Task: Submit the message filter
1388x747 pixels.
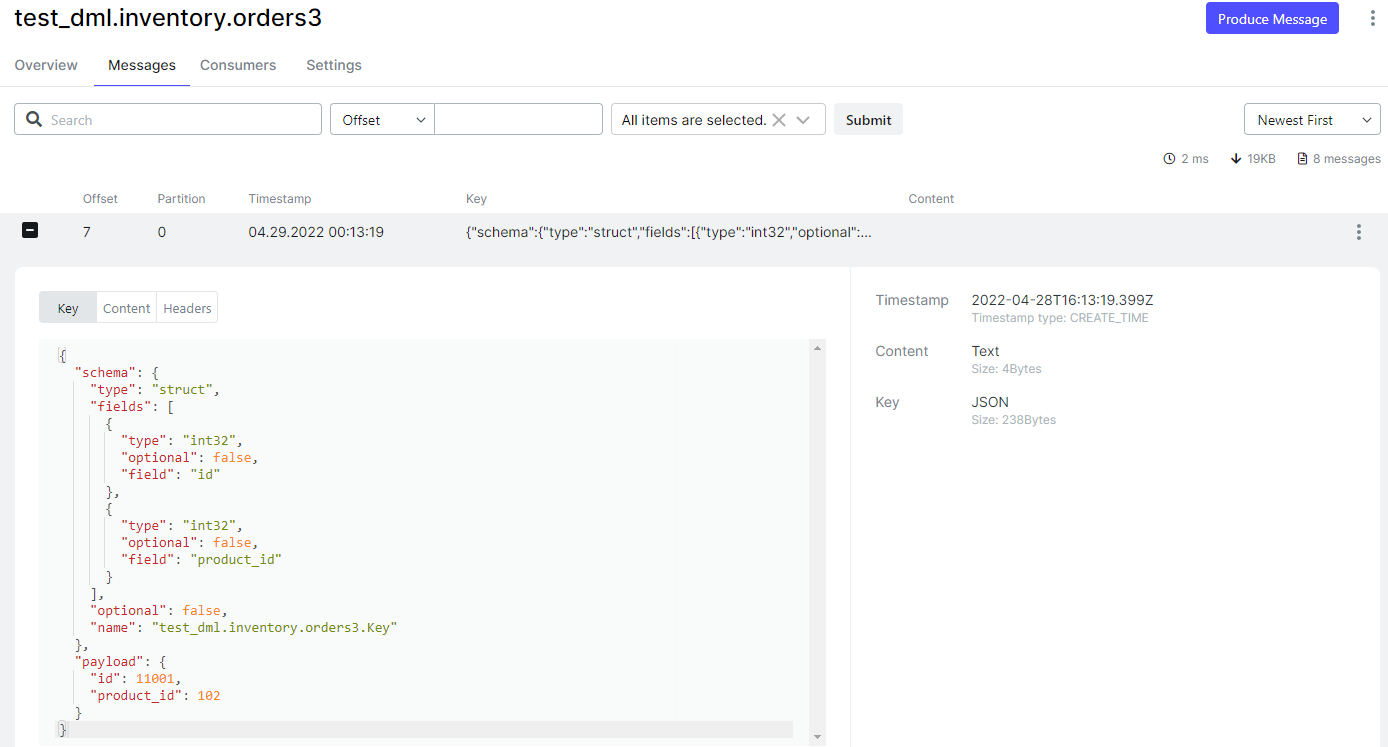Action: [868, 120]
